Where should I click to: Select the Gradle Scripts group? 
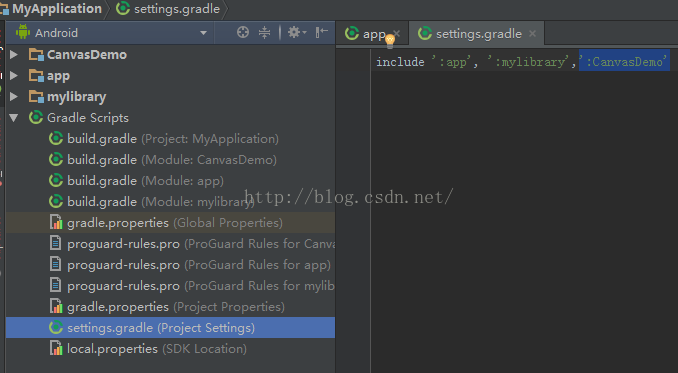[88, 118]
